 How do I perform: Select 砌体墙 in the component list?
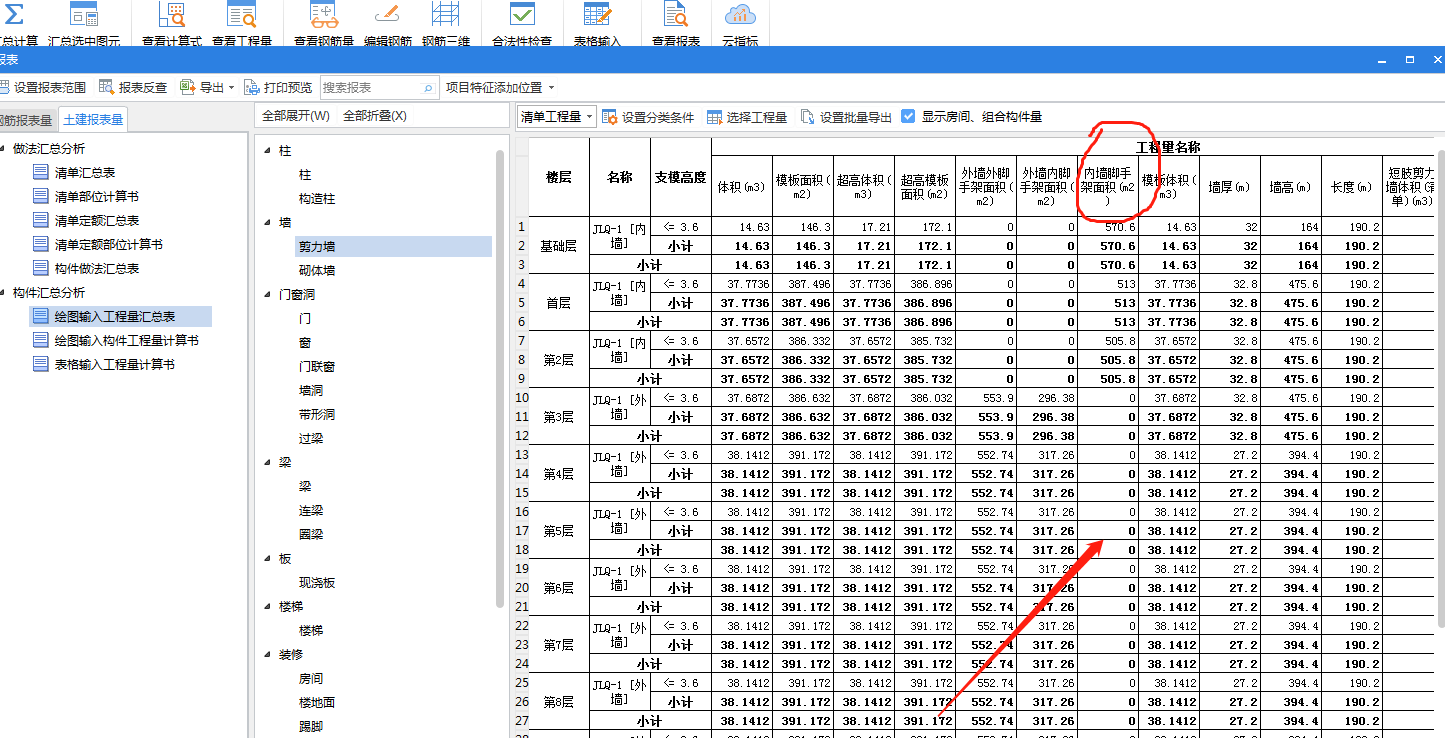coord(317,271)
